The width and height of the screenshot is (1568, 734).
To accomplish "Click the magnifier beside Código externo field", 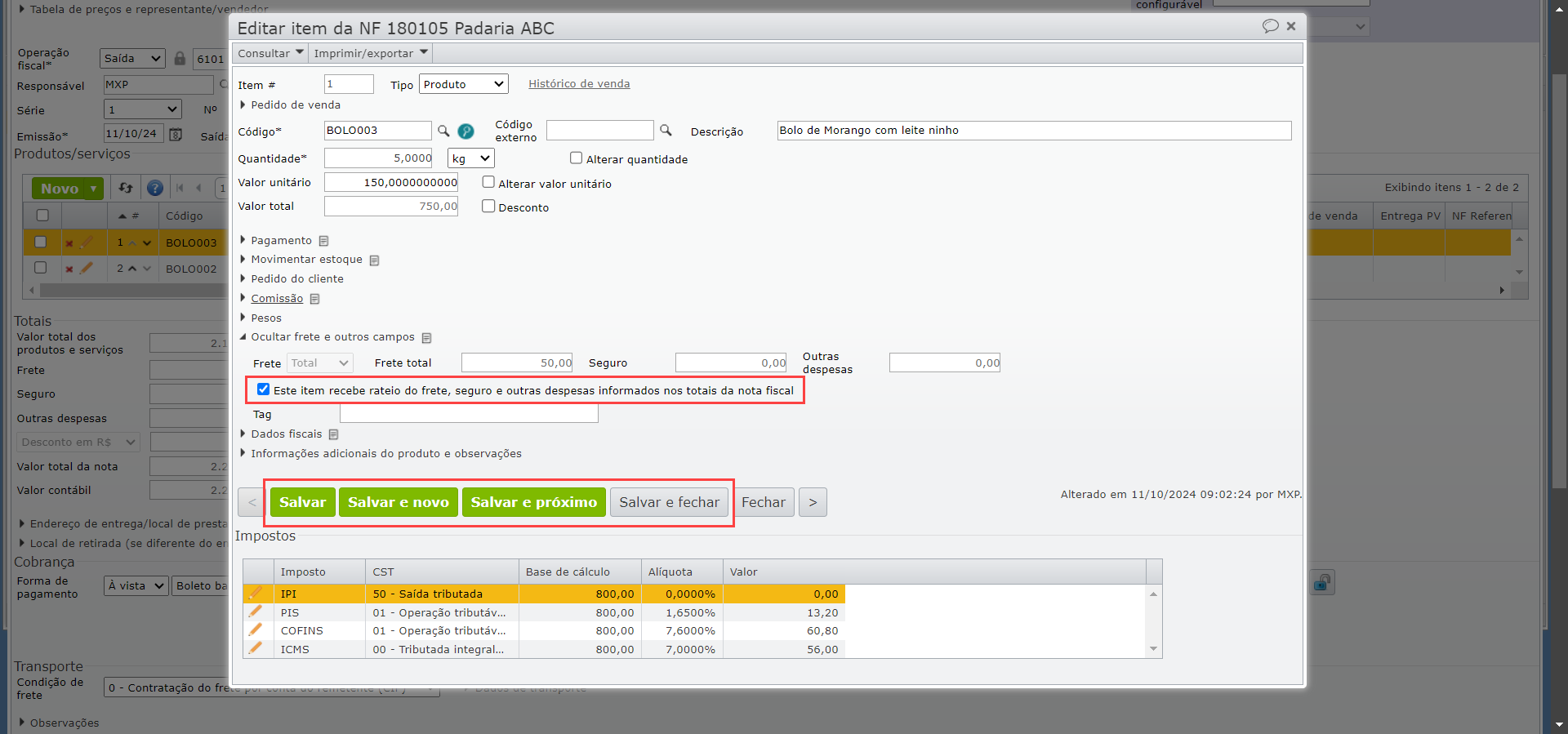I will 666,131.
